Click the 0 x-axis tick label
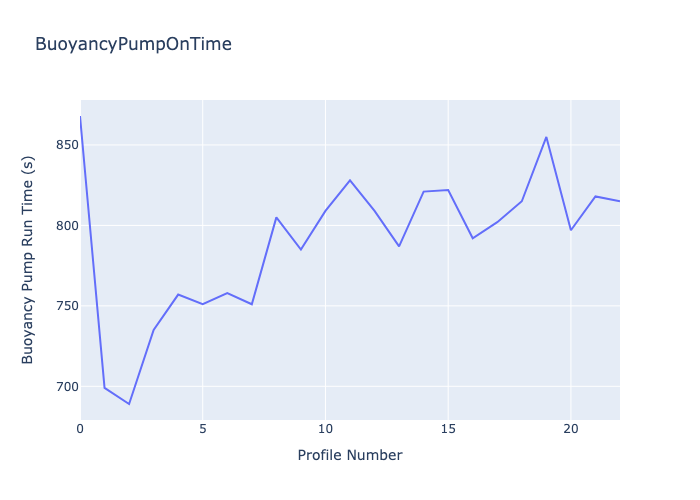This screenshot has width=700, height=500. click(80, 428)
